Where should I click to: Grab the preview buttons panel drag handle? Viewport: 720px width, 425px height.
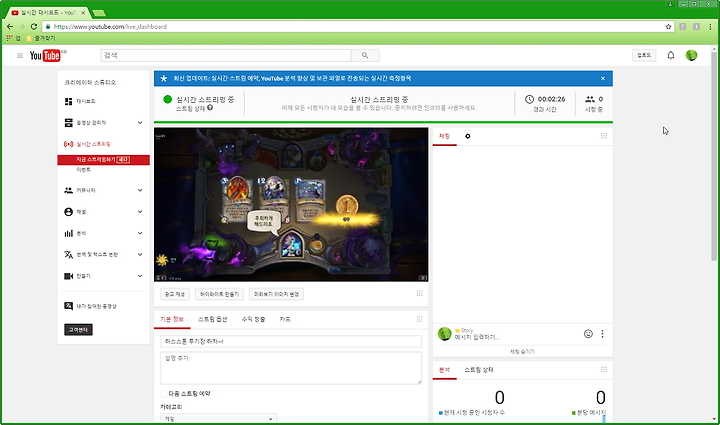[x=419, y=294]
